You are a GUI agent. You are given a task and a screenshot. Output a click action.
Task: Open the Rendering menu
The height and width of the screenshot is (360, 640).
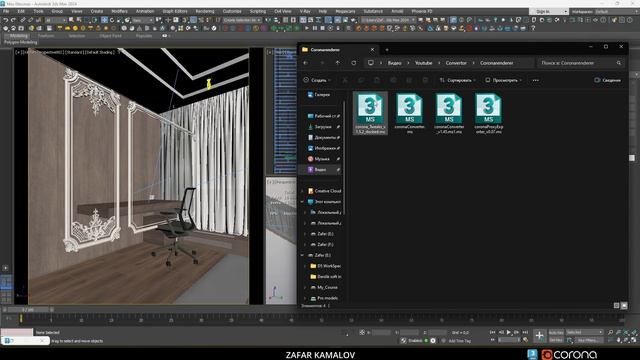pos(205,11)
